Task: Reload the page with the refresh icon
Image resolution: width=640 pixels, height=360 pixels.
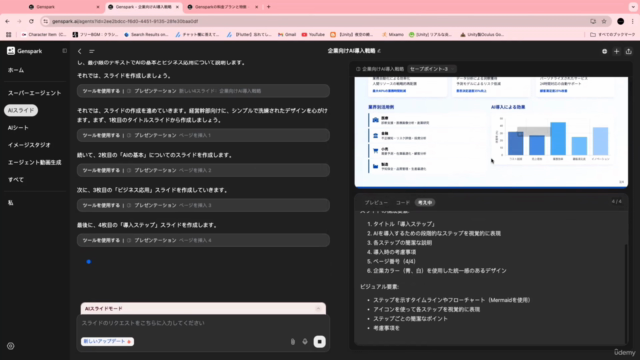Action: click(x=31, y=21)
